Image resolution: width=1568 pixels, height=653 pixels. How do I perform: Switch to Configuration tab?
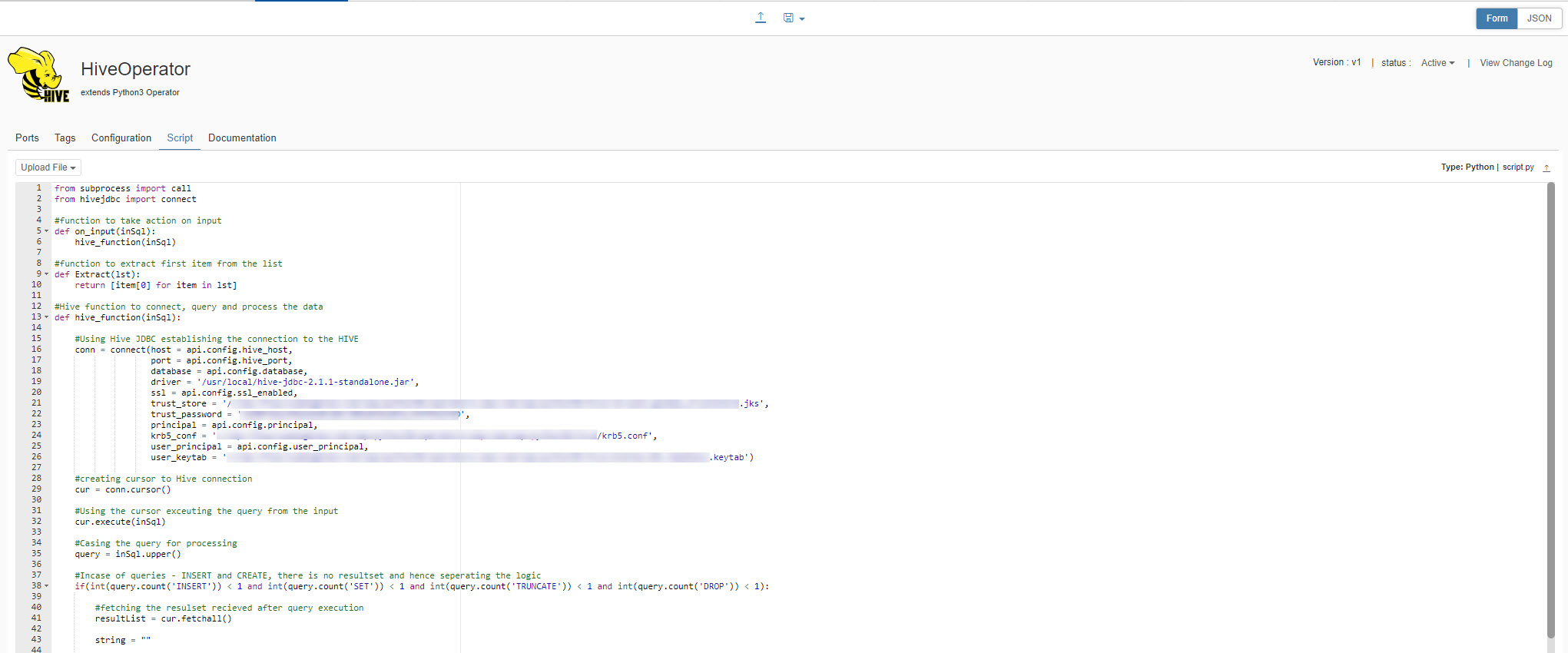(121, 138)
